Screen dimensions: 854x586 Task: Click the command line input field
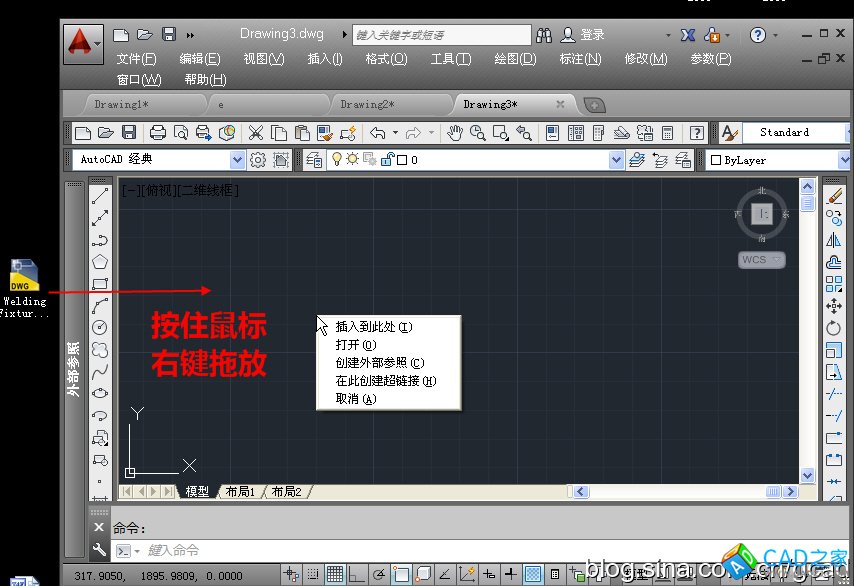[x=400, y=550]
